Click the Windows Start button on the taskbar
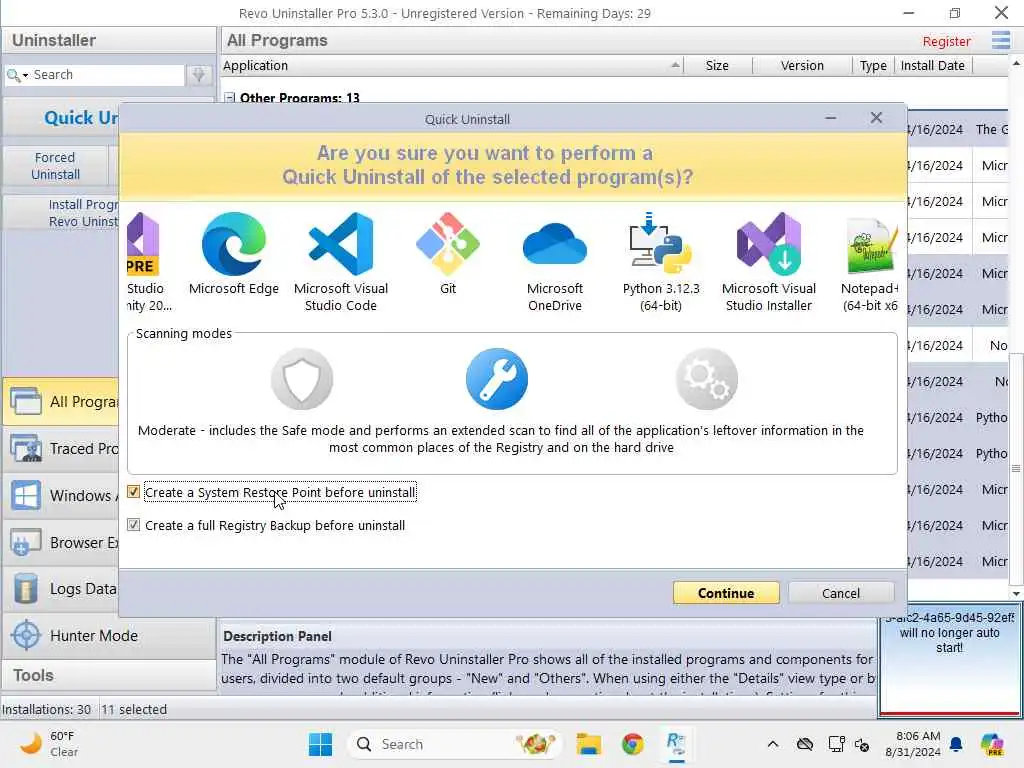This screenshot has height=768, width=1024. click(320, 744)
